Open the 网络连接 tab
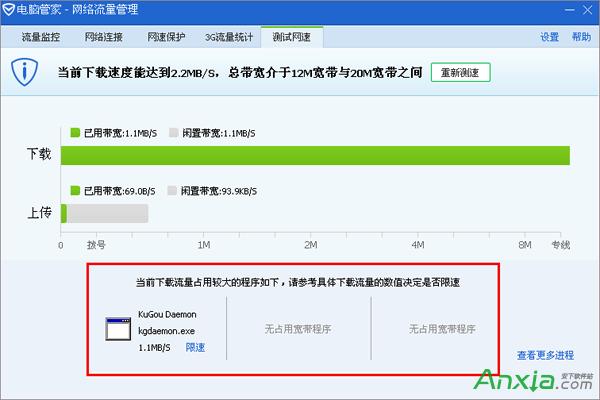This screenshot has width=600, height=400. [x=101, y=37]
